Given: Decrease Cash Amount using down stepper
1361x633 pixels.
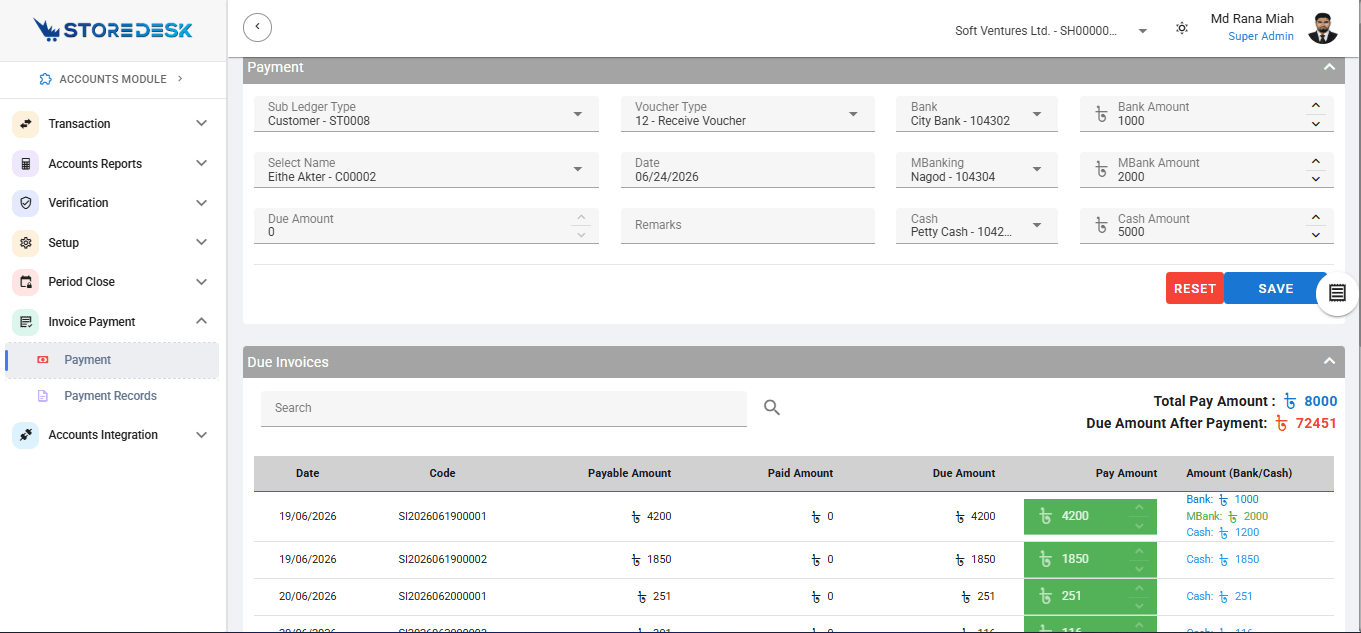Looking at the screenshot, I should (1316, 235).
